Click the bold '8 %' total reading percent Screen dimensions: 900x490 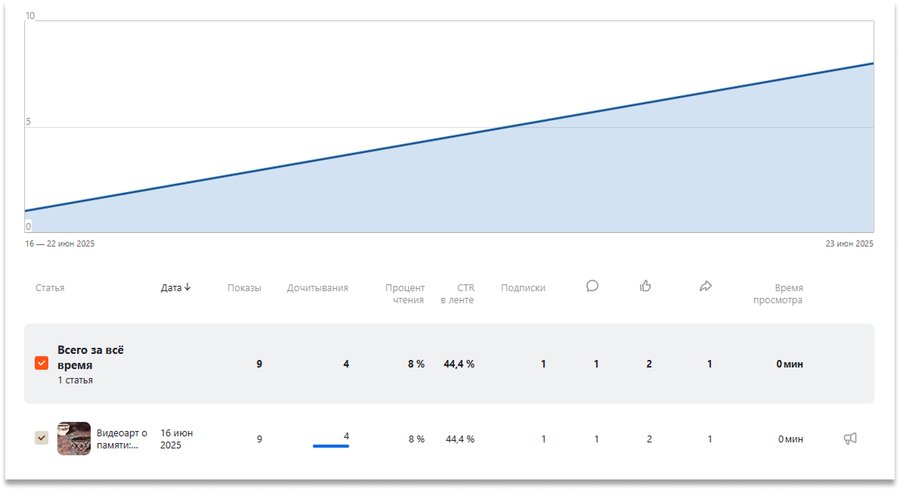pos(416,364)
